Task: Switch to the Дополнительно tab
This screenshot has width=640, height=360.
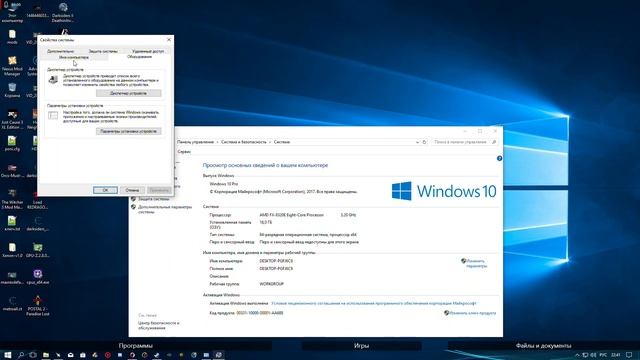Action: click(60, 51)
